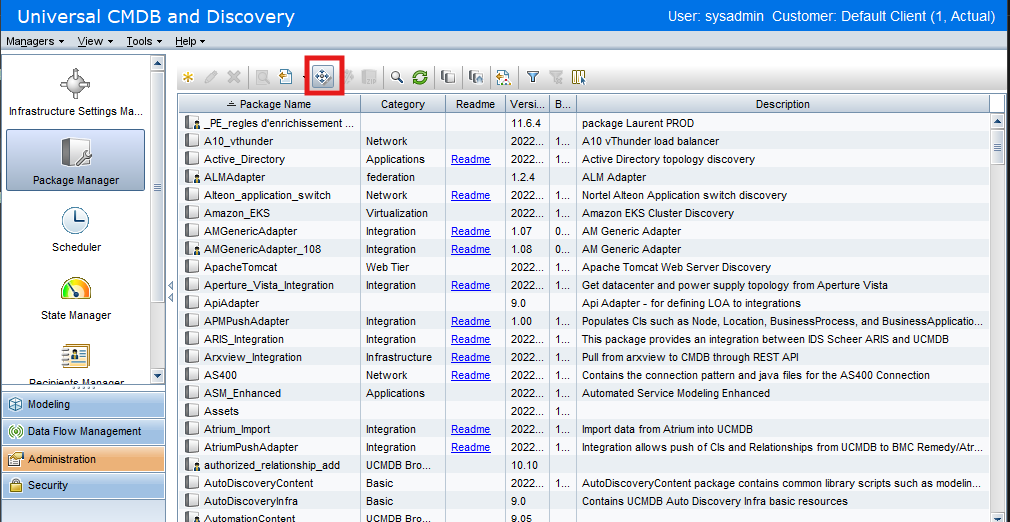The width and height of the screenshot is (1010, 522).
Task: Open the deploy packages dropdown arrow
Action: pyautogui.click(x=303, y=78)
